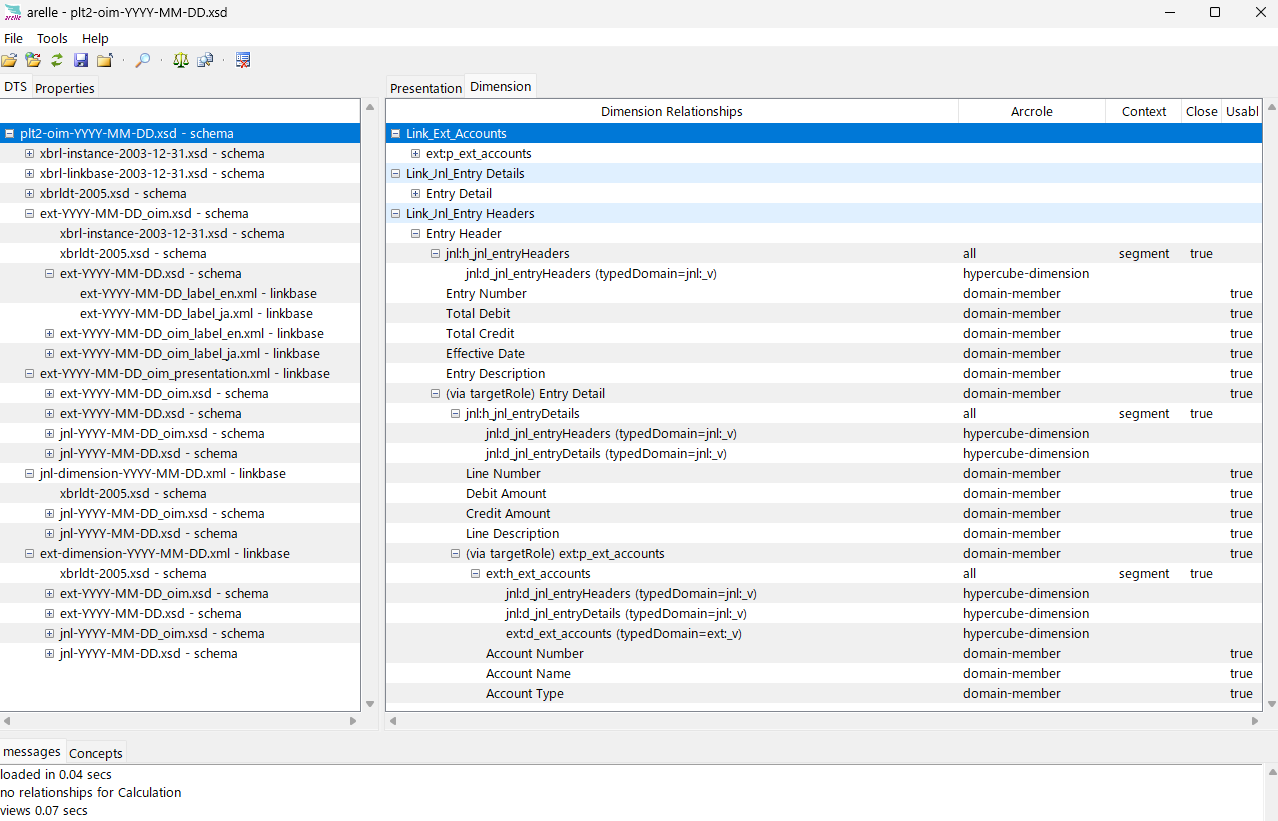Select the Debit Amount row
The image size is (1278, 821).
[x=823, y=493]
